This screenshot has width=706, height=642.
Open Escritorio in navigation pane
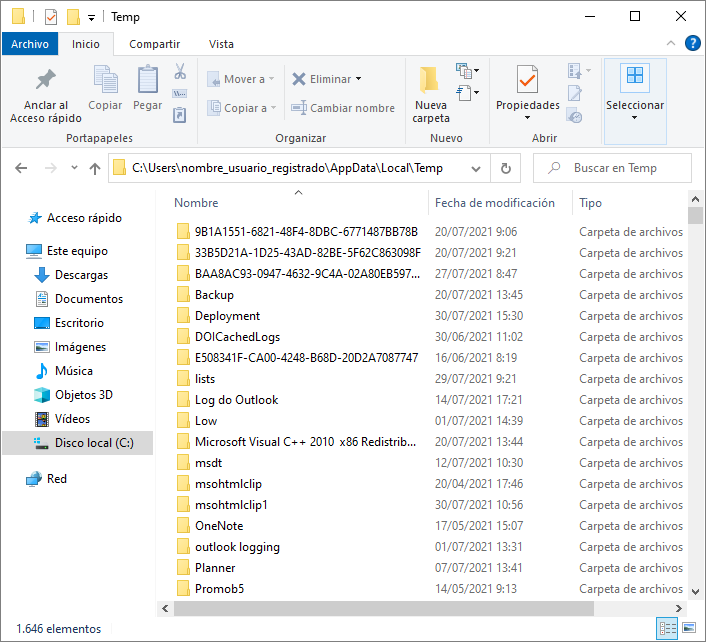pos(69,323)
